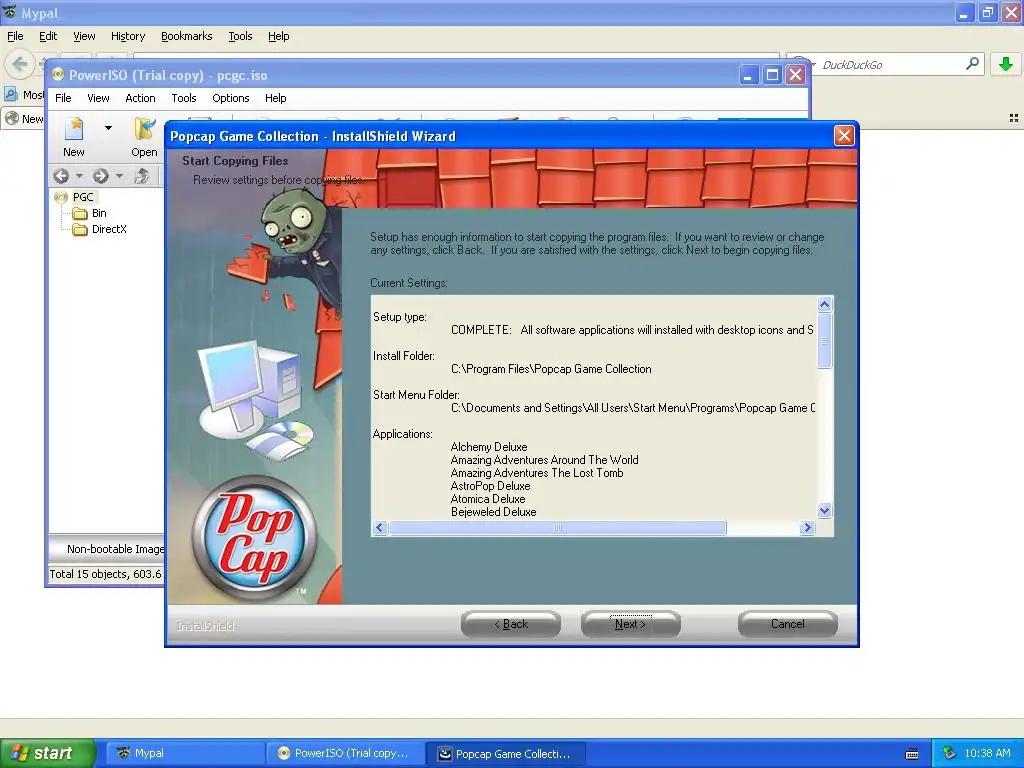Open PowerISO Help menu

[x=276, y=98]
